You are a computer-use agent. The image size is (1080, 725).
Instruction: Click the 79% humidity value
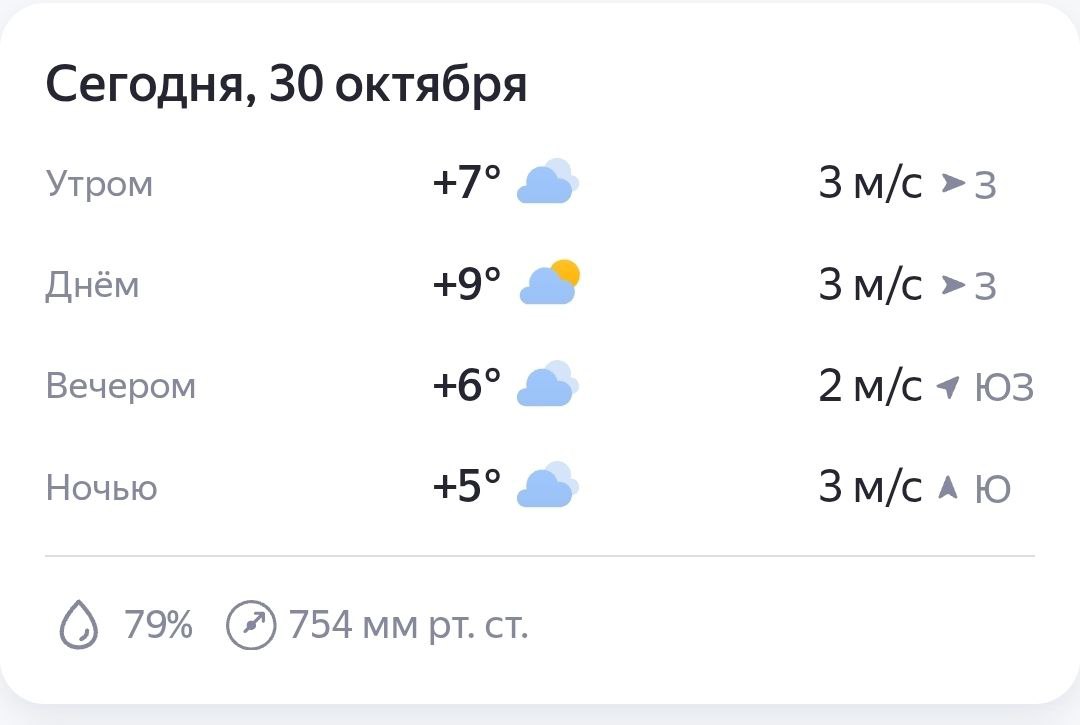click(158, 626)
